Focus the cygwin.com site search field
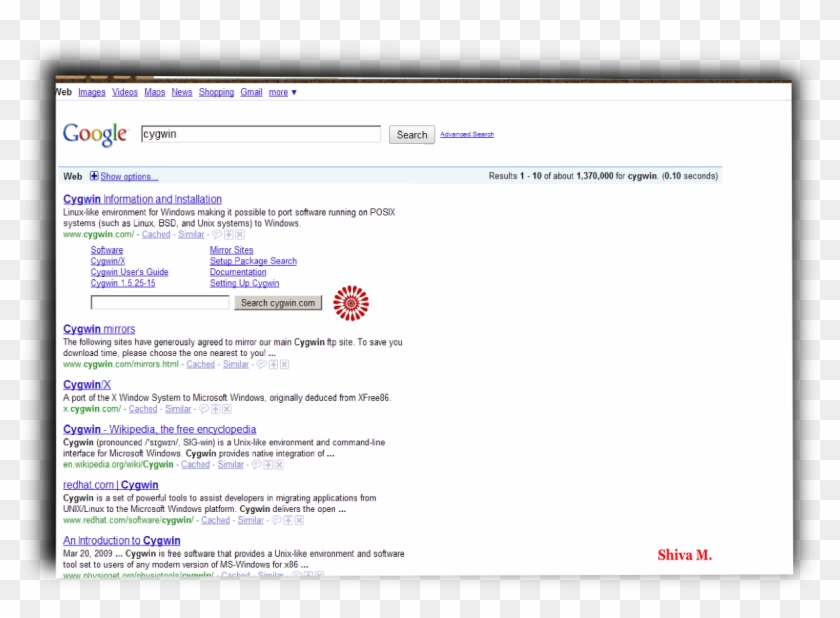Screen dimensions: 840x618 pos(160,303)
